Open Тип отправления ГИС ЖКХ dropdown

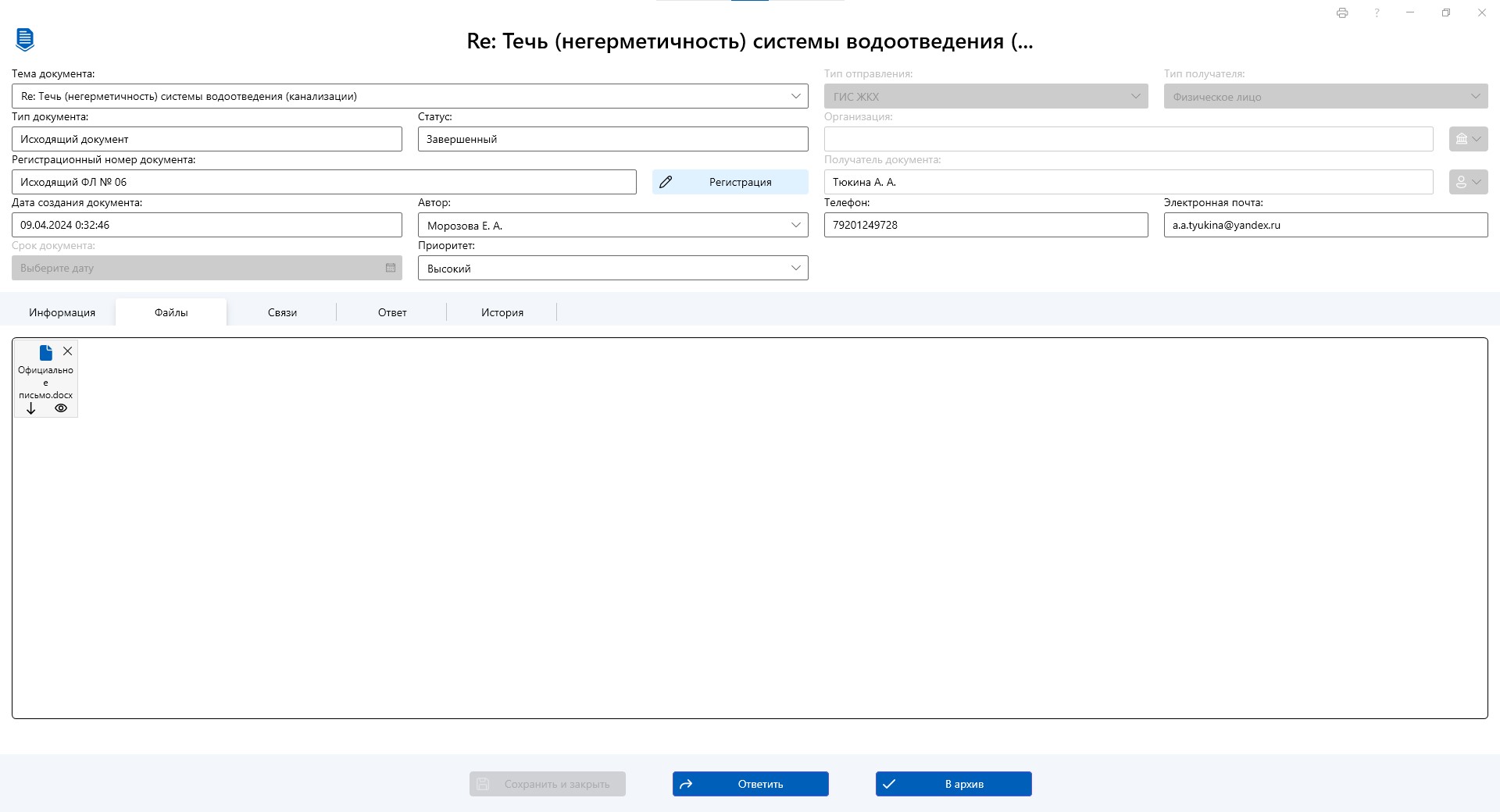(x=986, y=96)
